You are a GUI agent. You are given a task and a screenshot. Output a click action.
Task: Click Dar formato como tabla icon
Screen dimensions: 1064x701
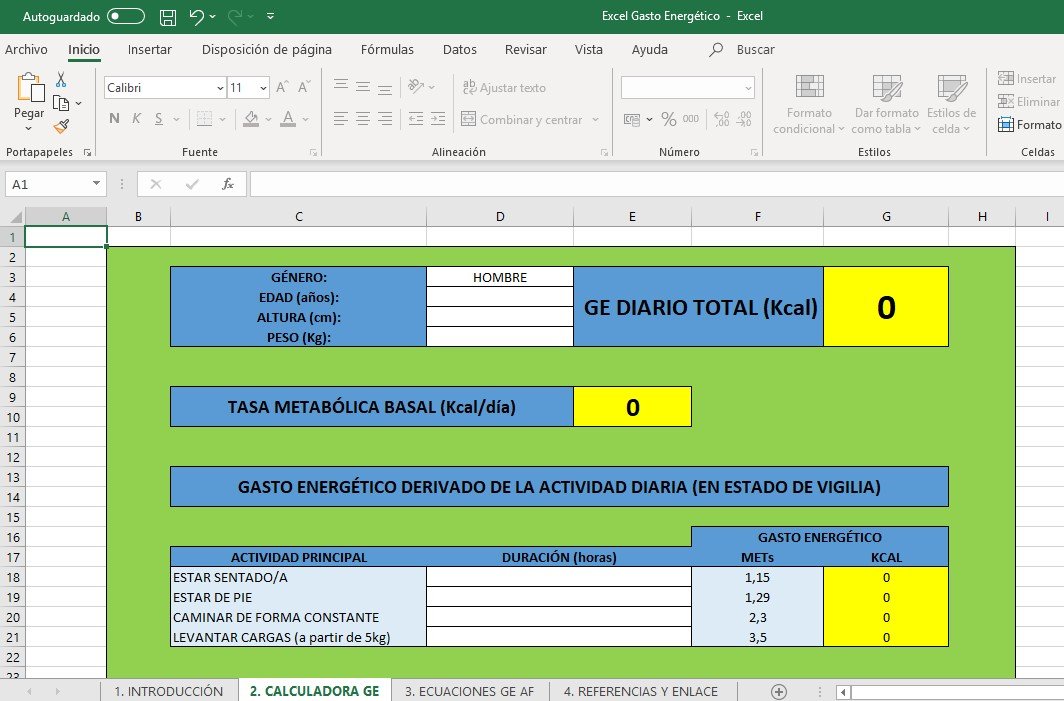click(x=887, y=87)
